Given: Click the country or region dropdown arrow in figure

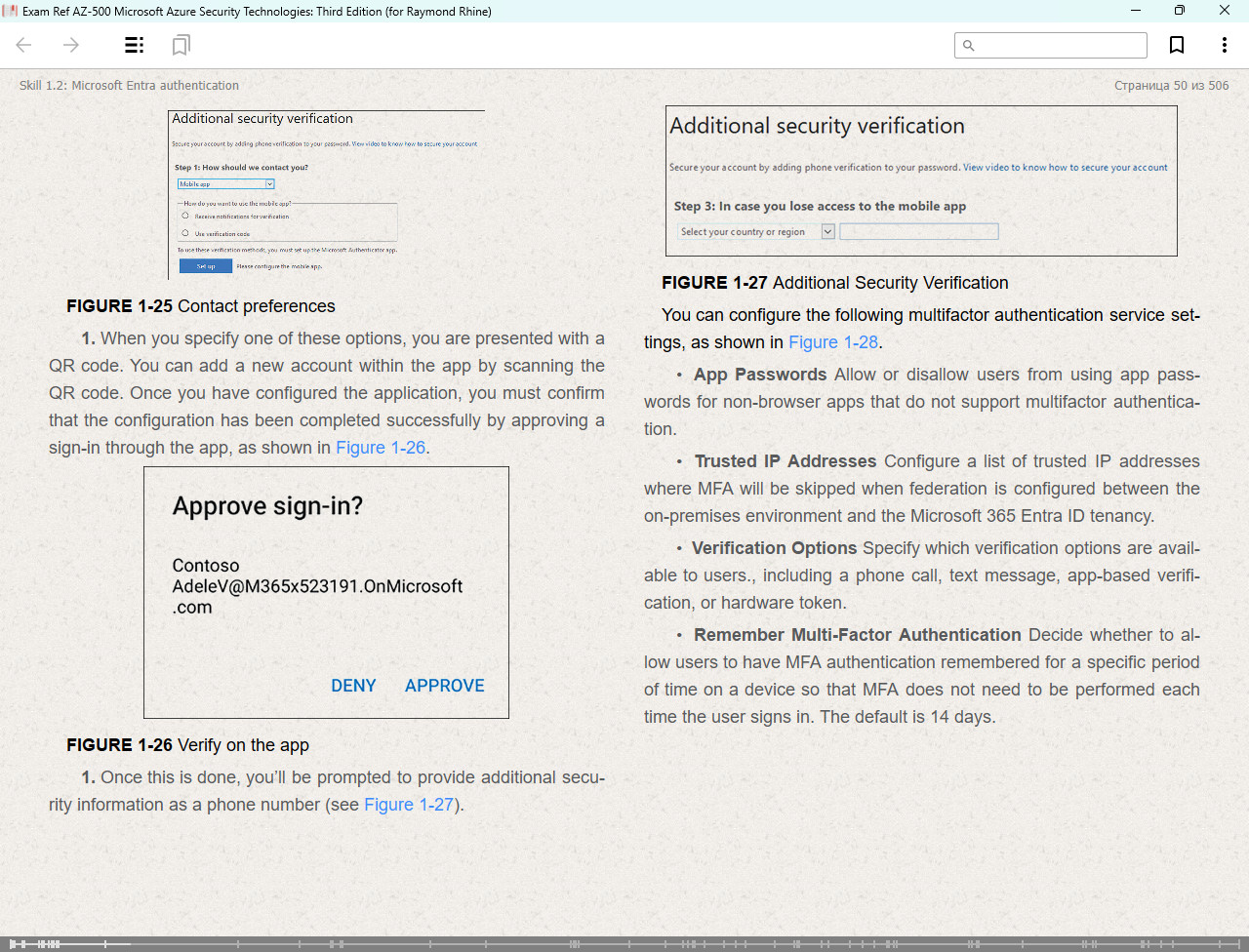Looking at the screenshot, I should 828,231.
